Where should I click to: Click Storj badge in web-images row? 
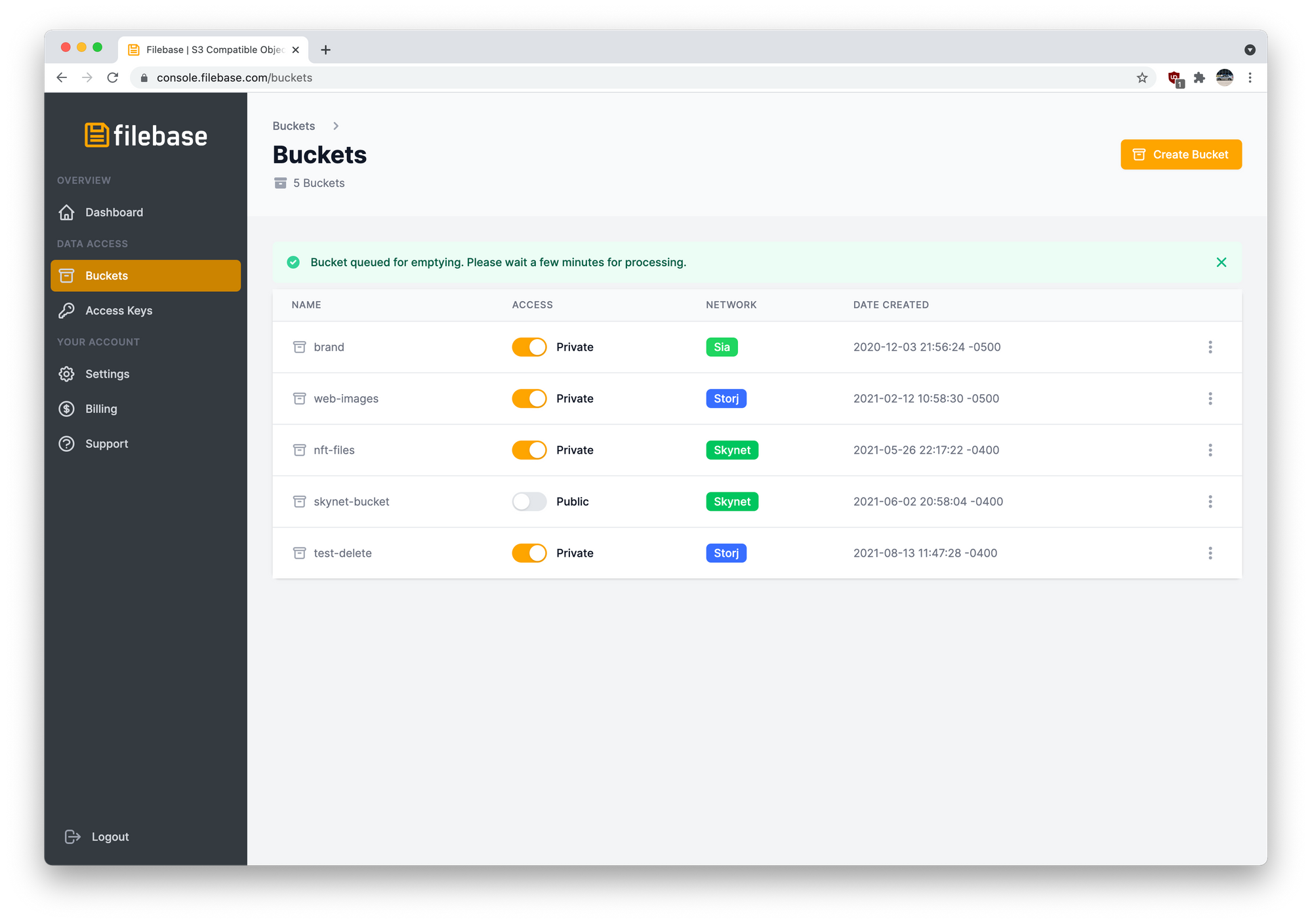726,399
